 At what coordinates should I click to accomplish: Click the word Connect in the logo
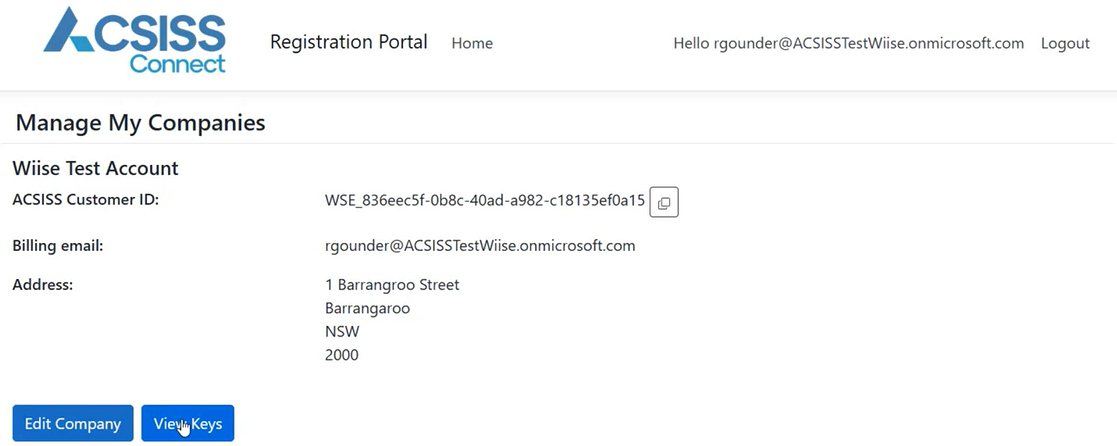[x=177, y=63]
